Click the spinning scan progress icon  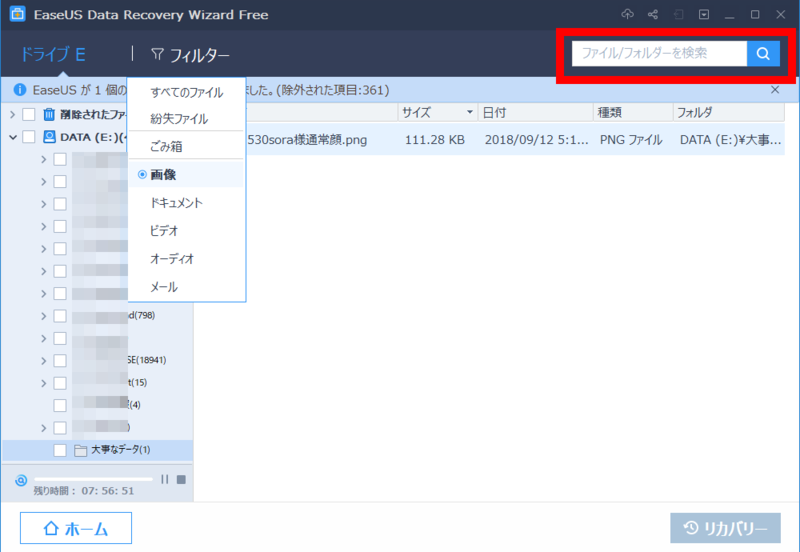click(21, 480)
